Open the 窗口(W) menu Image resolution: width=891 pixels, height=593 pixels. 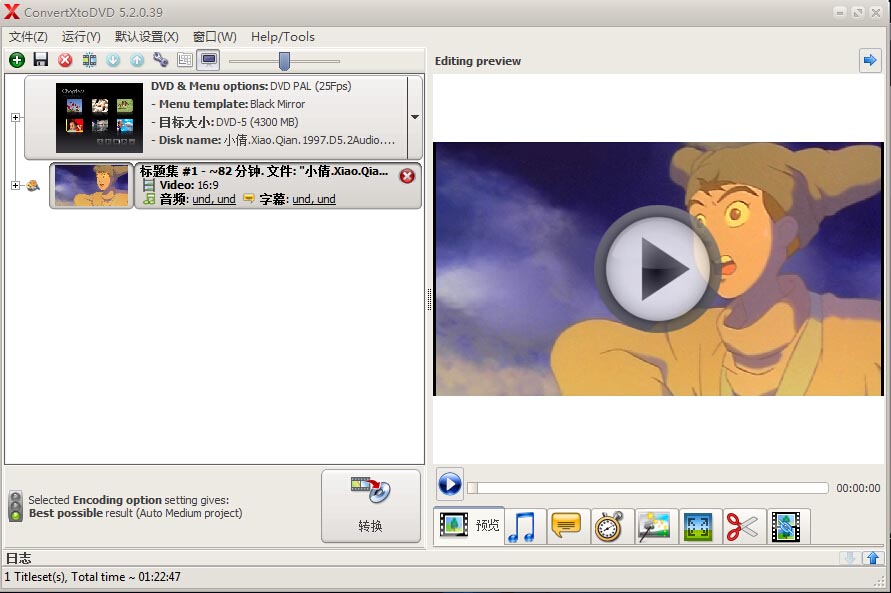click(215, 37)
